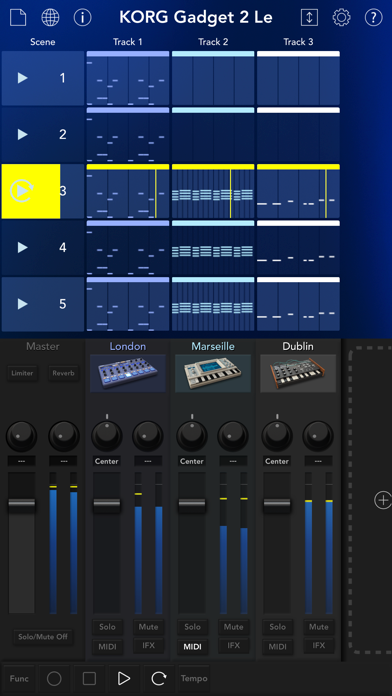Open the London gadget thumbnail
The width and height of the screenshot is (392, 696).
click(x=128, y=373)
